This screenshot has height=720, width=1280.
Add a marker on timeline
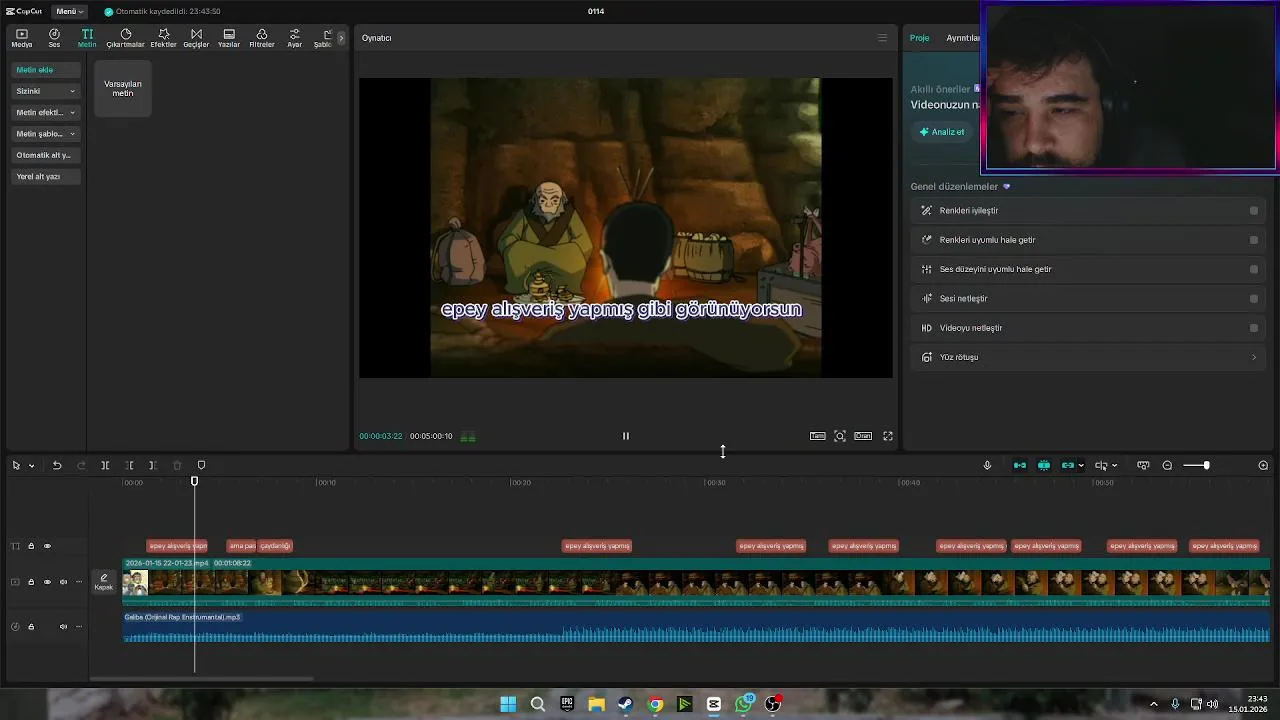[x=201, y=465]
